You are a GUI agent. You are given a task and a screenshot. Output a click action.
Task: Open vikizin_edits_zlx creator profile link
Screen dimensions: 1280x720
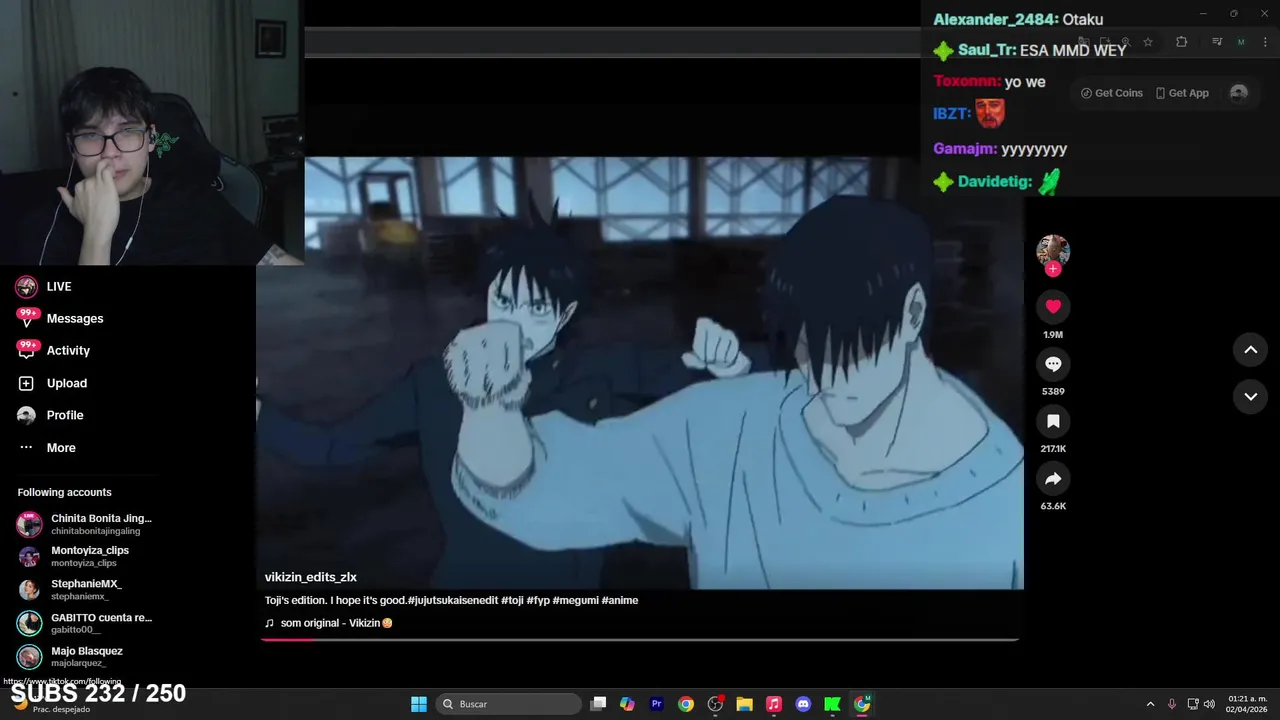311,577
